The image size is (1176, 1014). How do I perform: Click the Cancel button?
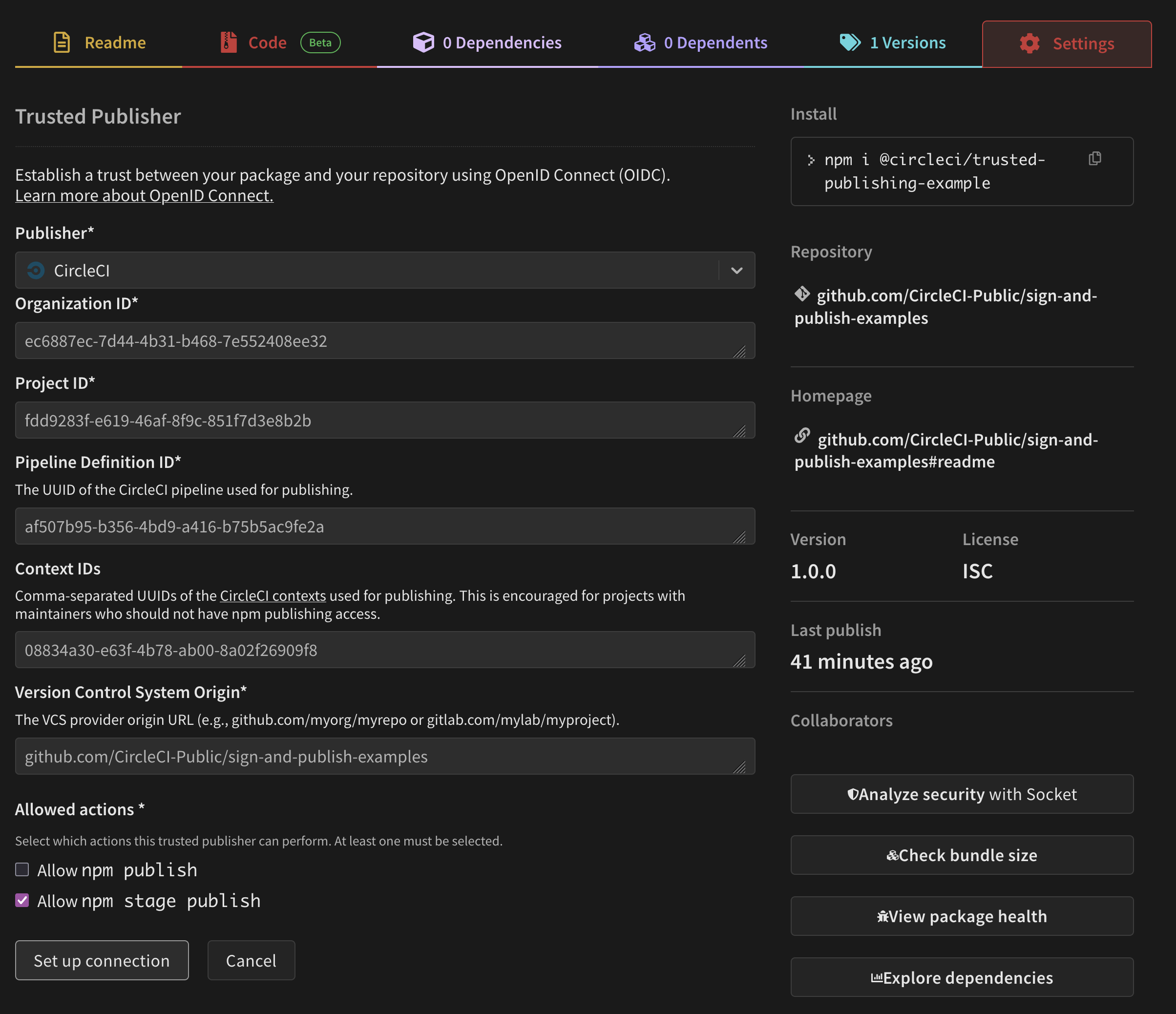pyautogui.click(x=252, y=960)
